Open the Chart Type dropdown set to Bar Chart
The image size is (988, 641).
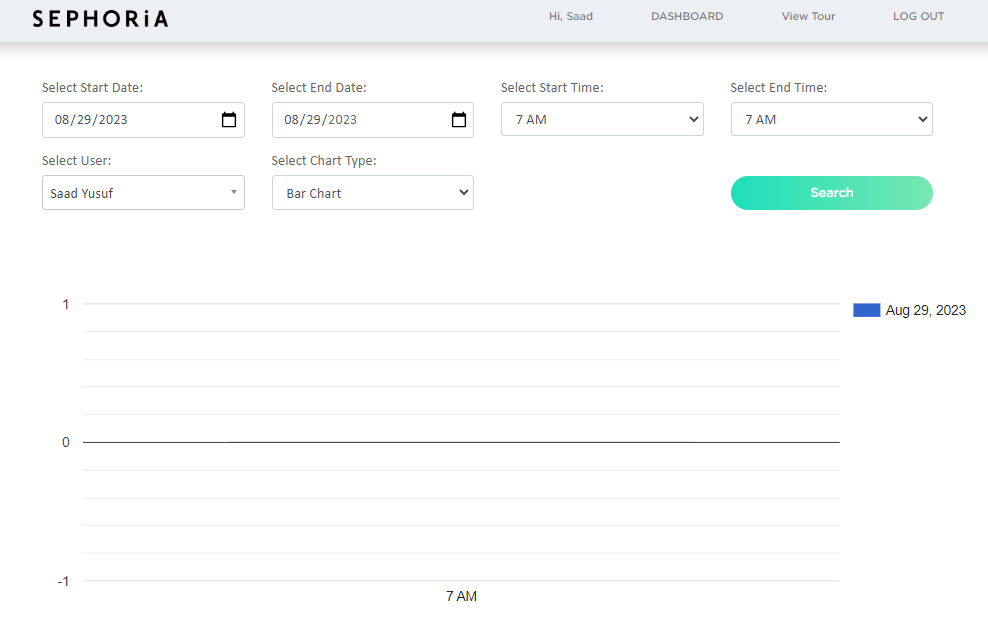coord(372,193)
